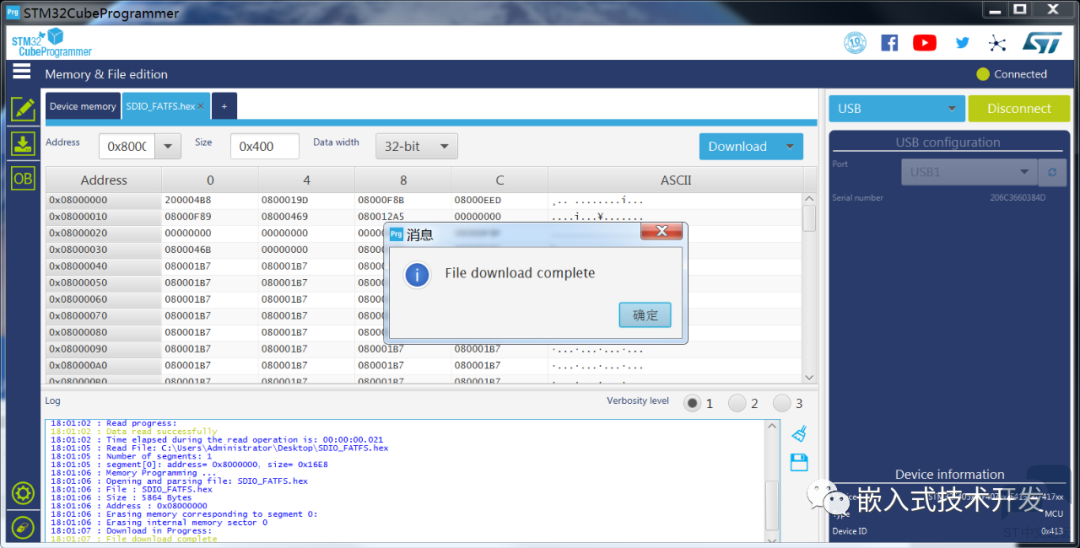Viewport: 1080px width, 548px height.
Task: Expand the Download button arrow
Action: pyautogui.click(x=790, y=146)
